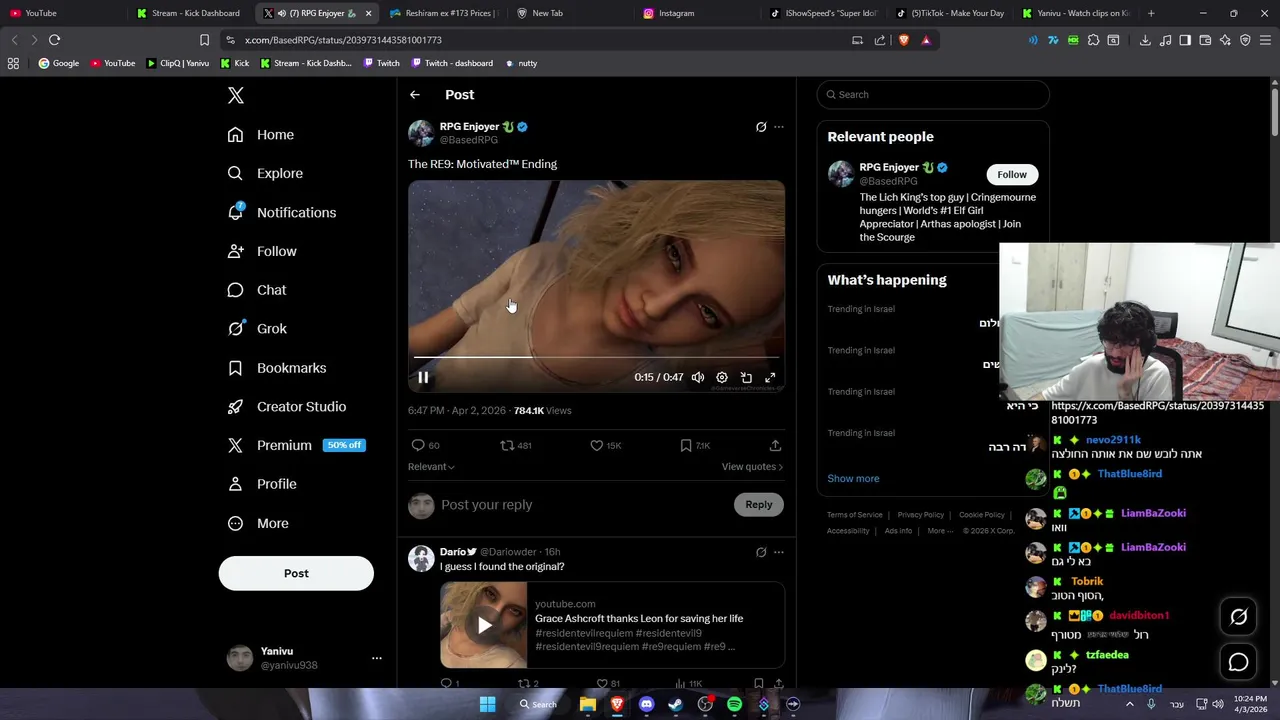Bookmark this page in the address bar
This screenshot has height=720, width=1280.
coord(204,40)
